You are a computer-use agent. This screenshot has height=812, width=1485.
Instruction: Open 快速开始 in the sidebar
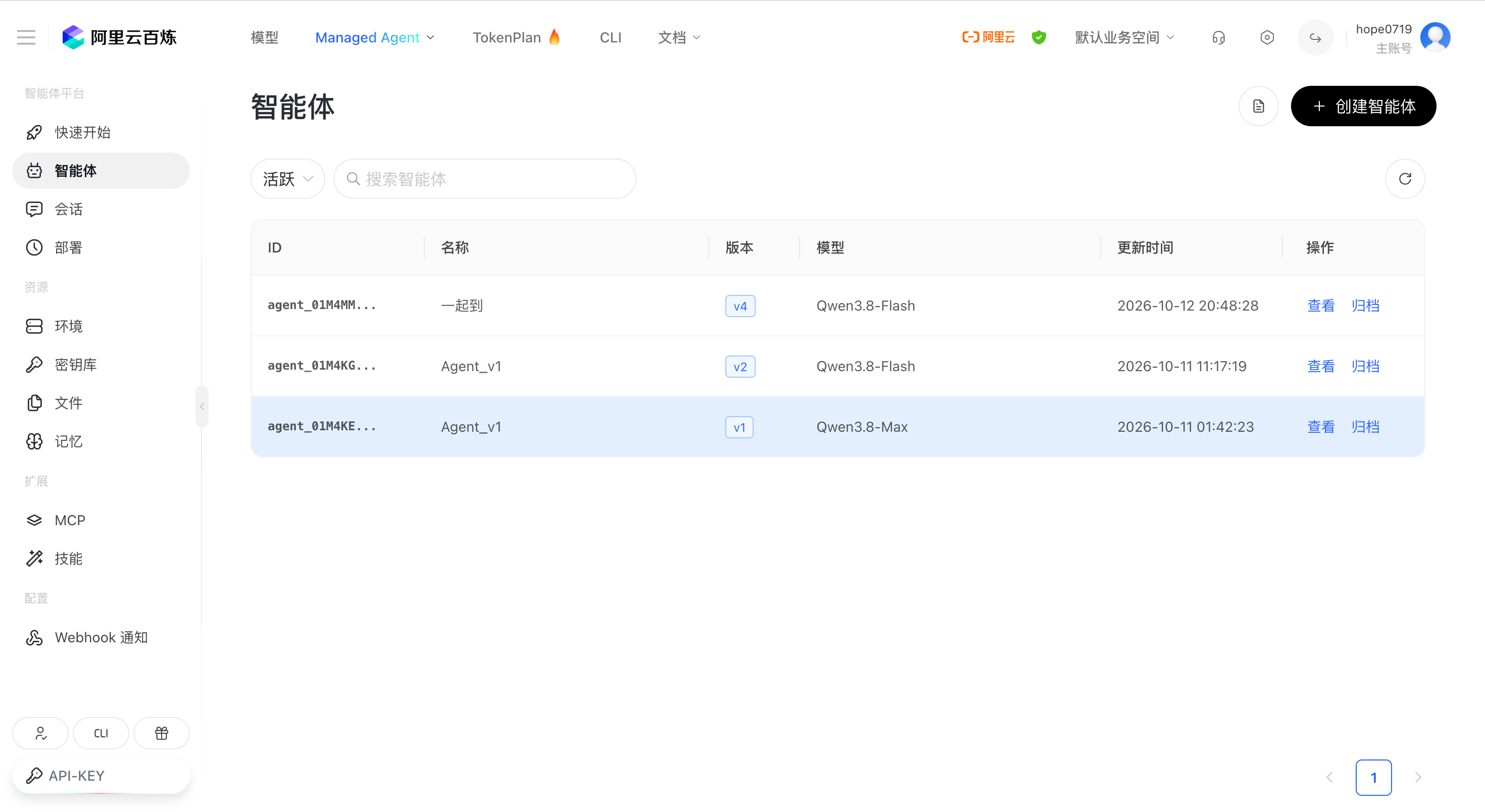101,132
